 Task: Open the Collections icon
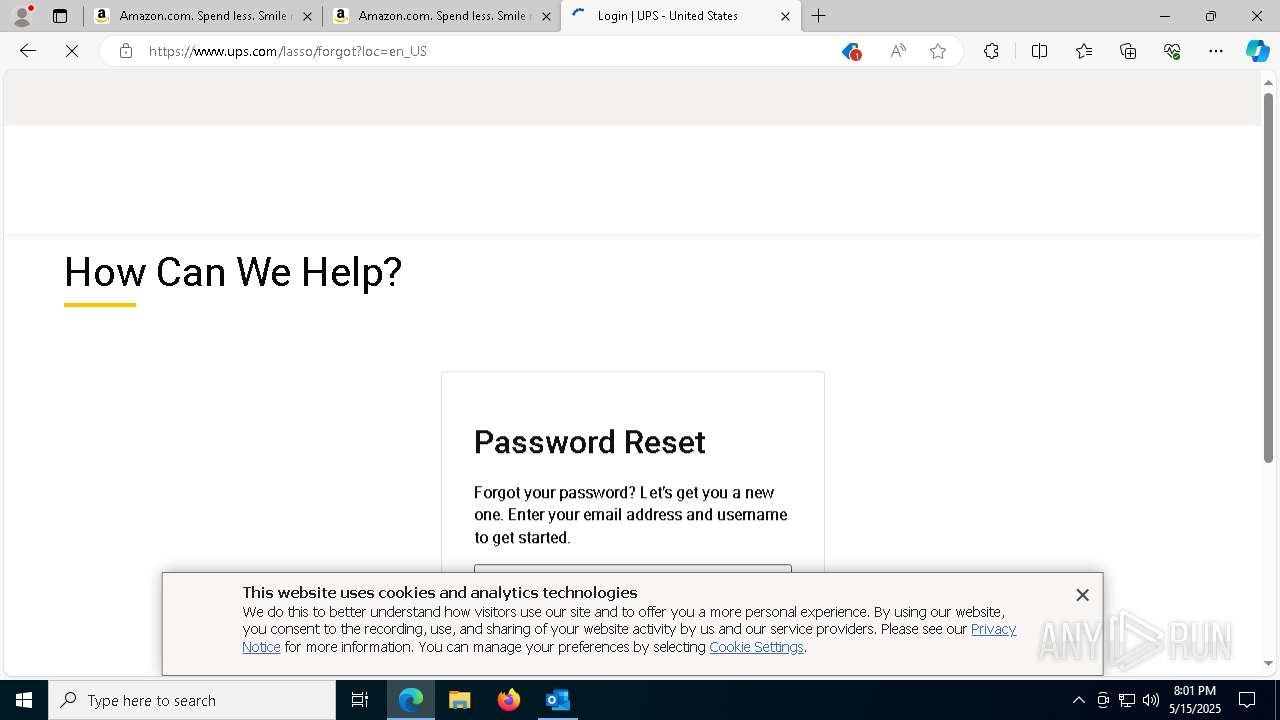tap(1128, 51)
